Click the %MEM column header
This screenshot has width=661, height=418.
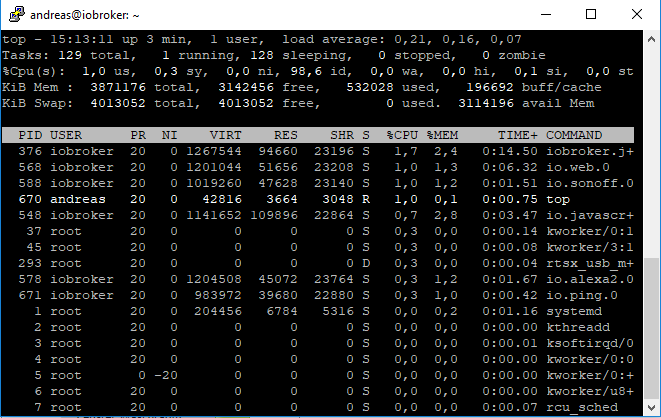coord(443,135)
